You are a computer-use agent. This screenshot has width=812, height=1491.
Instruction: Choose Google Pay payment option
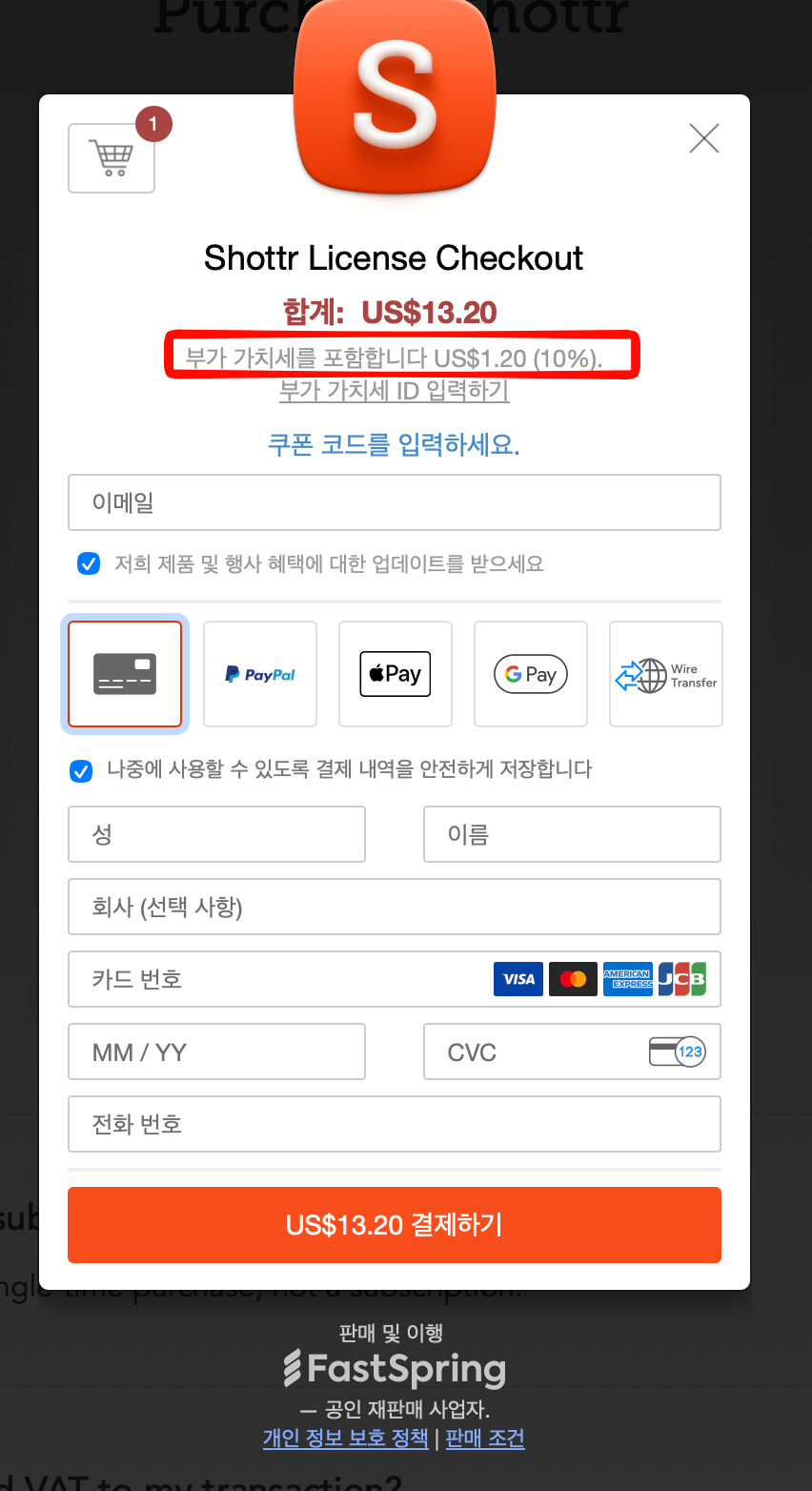(531, 674)
